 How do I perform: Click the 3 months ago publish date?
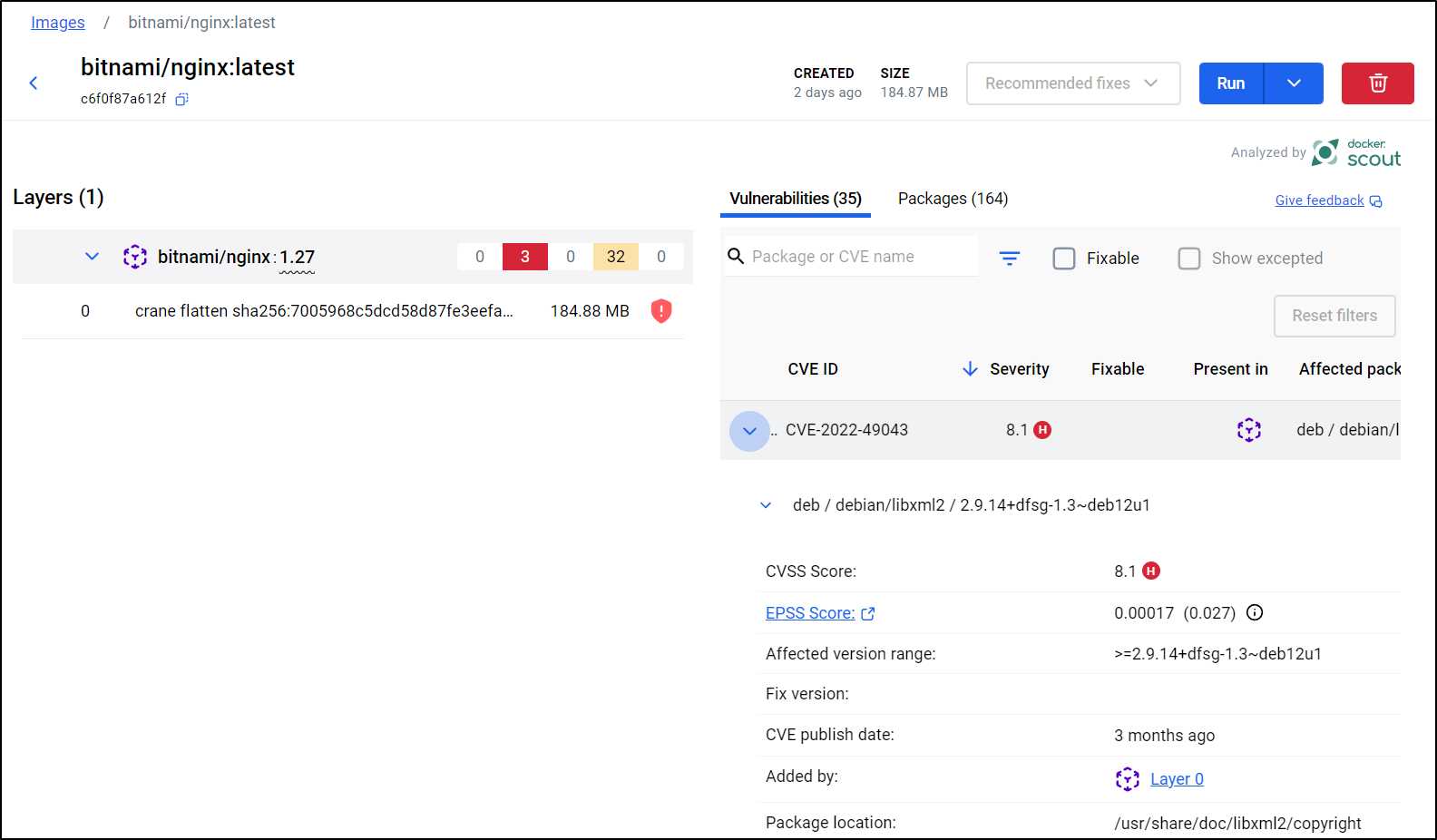(1164, 736)
